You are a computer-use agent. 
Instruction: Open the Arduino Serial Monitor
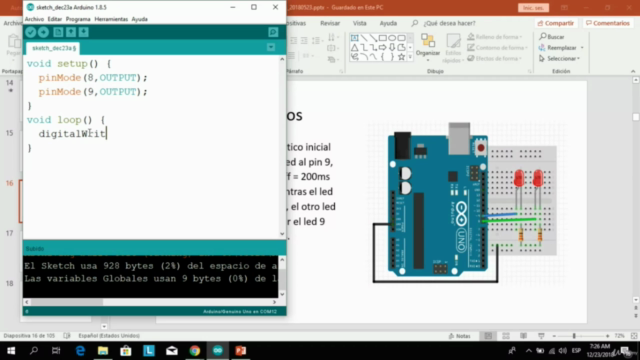[x=273, y=32]
